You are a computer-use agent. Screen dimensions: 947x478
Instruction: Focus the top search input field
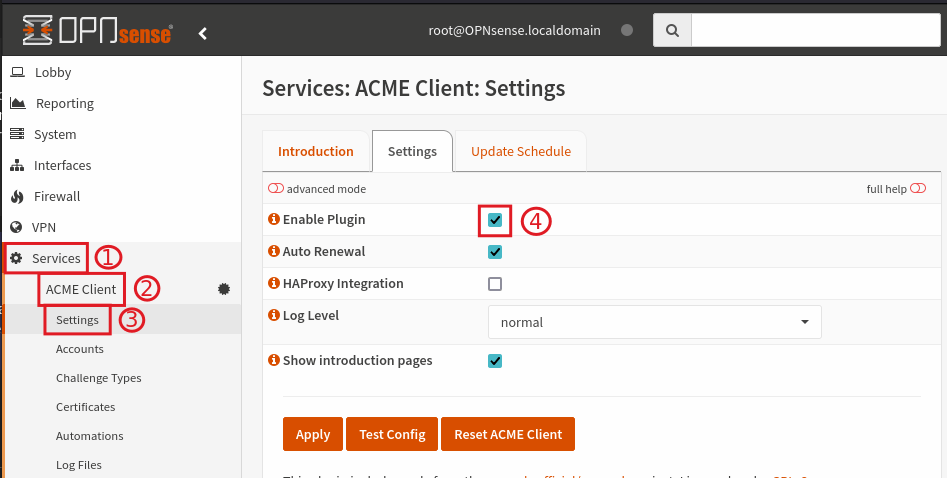[x=816, y=30]
